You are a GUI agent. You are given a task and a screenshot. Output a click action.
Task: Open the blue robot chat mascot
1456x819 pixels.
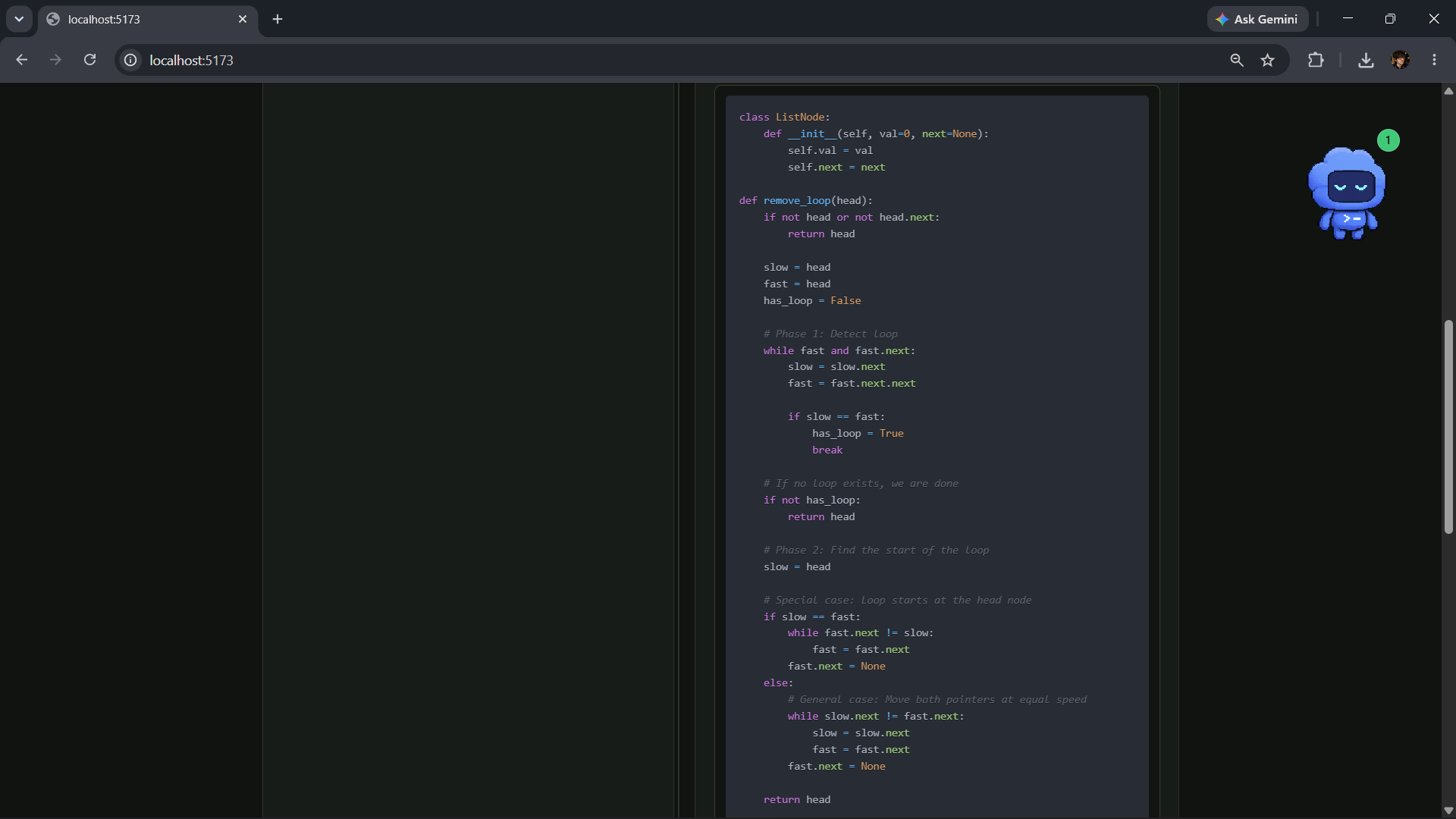coord(1347,193)
